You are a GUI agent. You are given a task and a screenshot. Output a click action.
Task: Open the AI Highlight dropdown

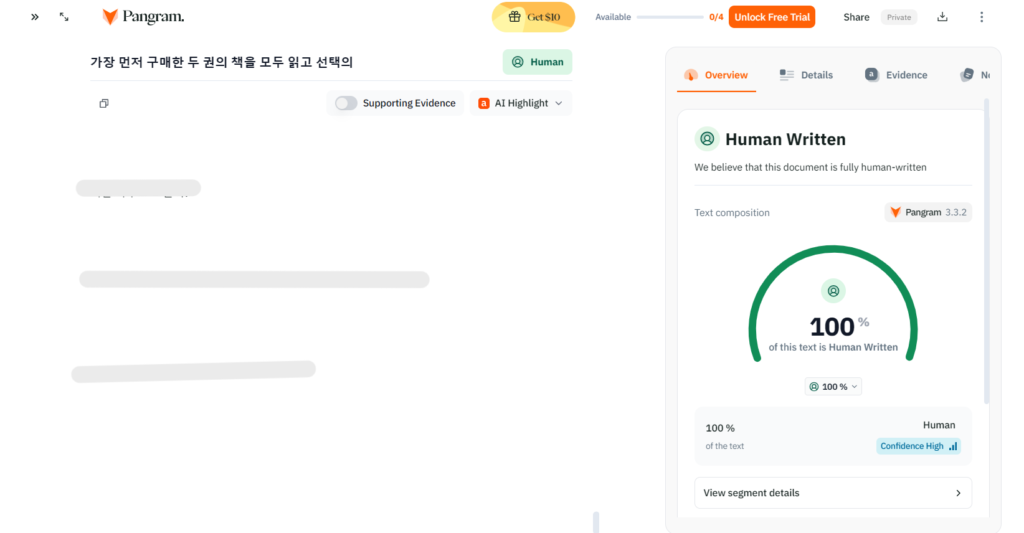click(x=520, y=103)
